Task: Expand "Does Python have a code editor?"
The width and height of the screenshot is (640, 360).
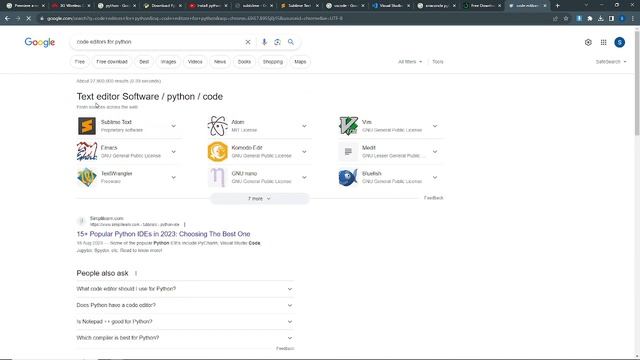Action: (x=184, y=305)
